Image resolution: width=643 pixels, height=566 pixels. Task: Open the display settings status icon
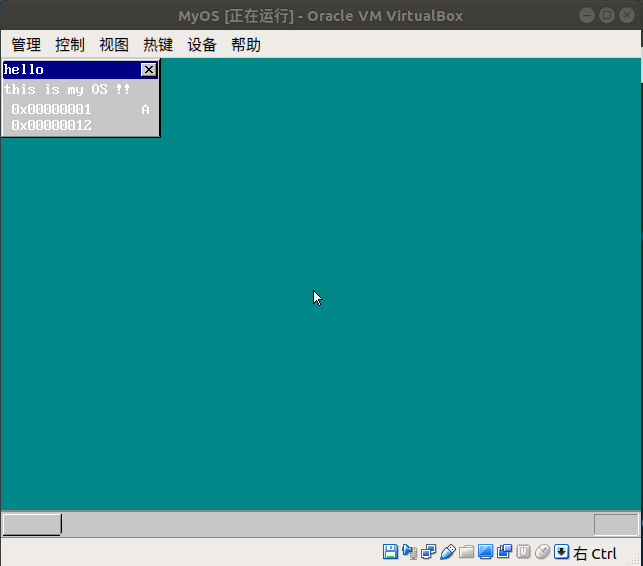pyautogui.click(x=486, y=552)
